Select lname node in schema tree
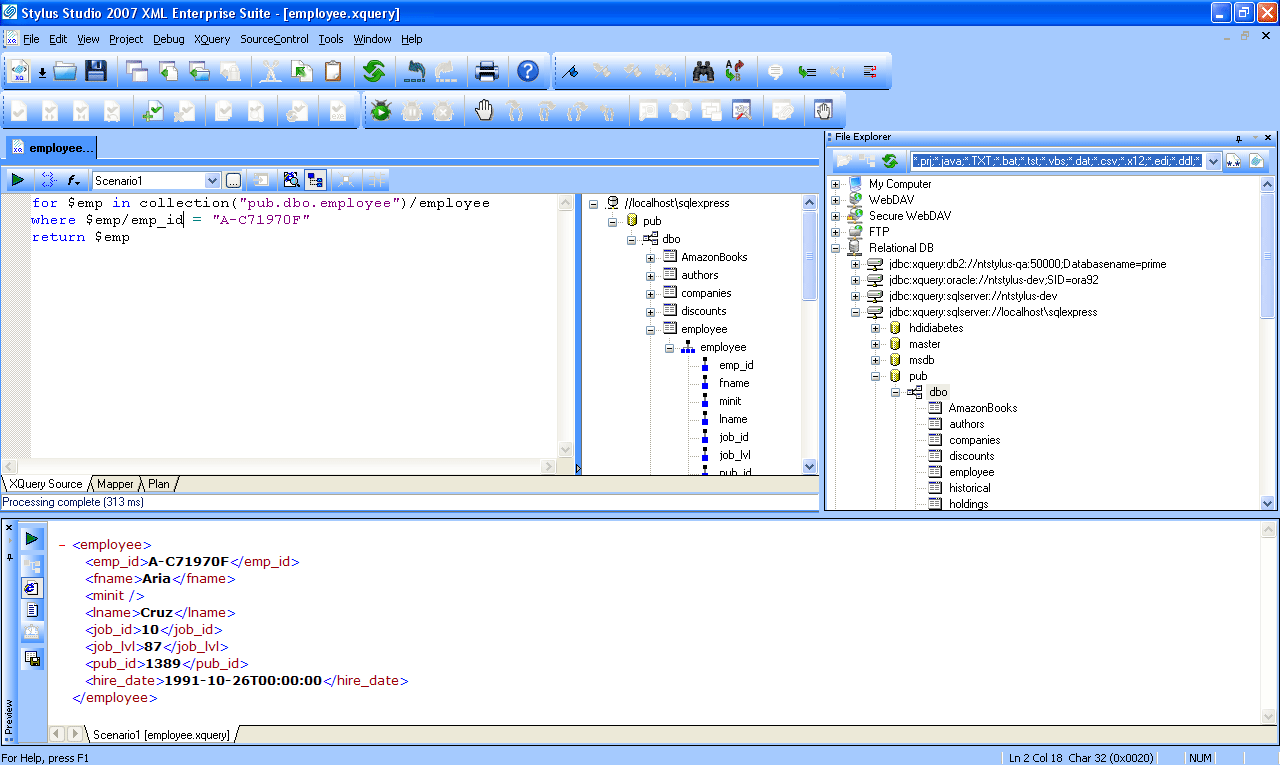 point(733,419)
